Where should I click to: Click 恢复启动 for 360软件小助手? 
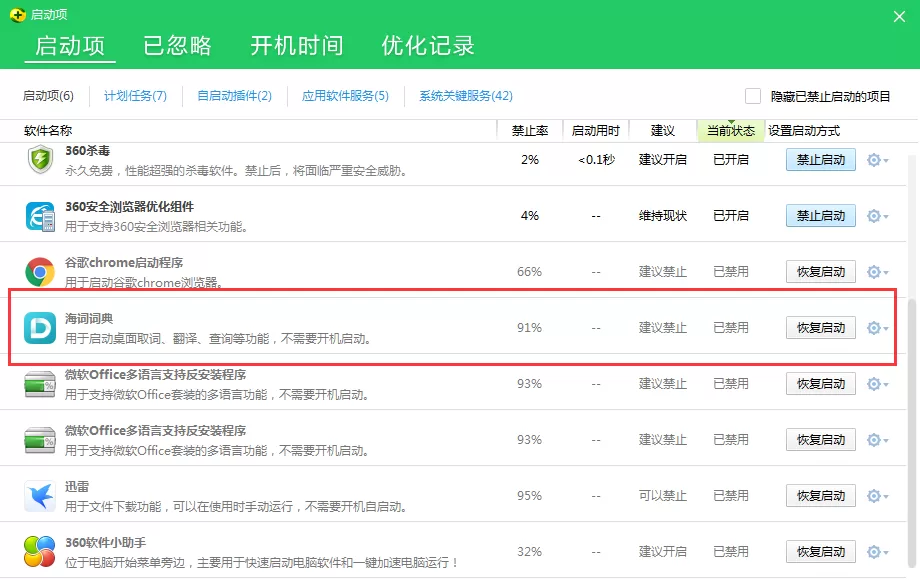point(821,552)
